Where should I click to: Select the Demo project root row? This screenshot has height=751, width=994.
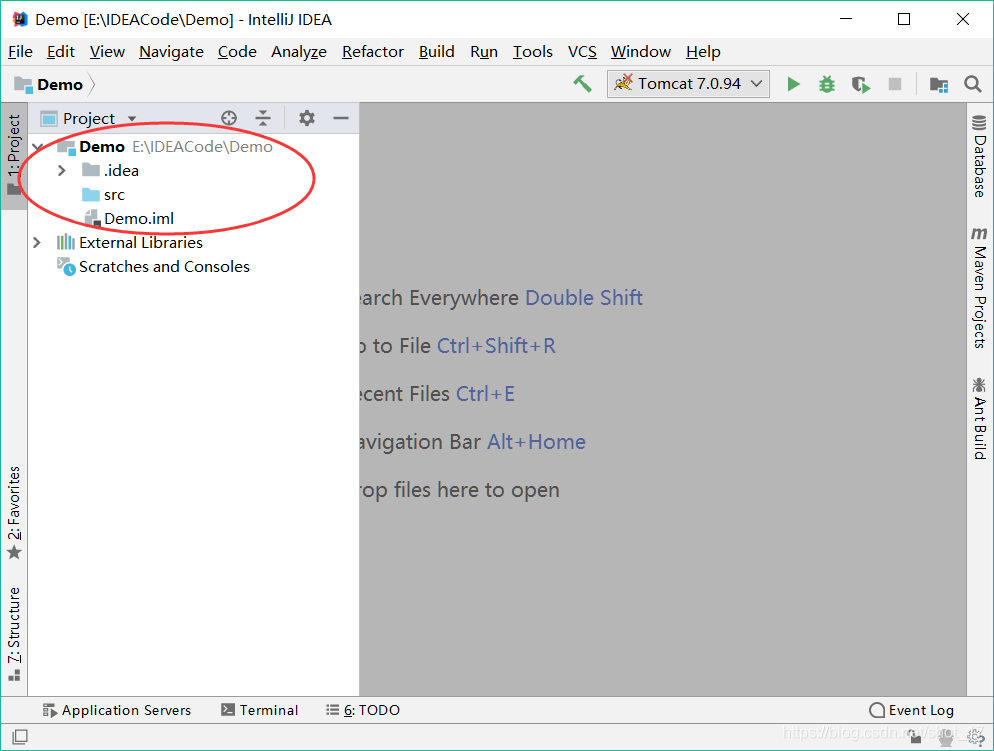193,147
